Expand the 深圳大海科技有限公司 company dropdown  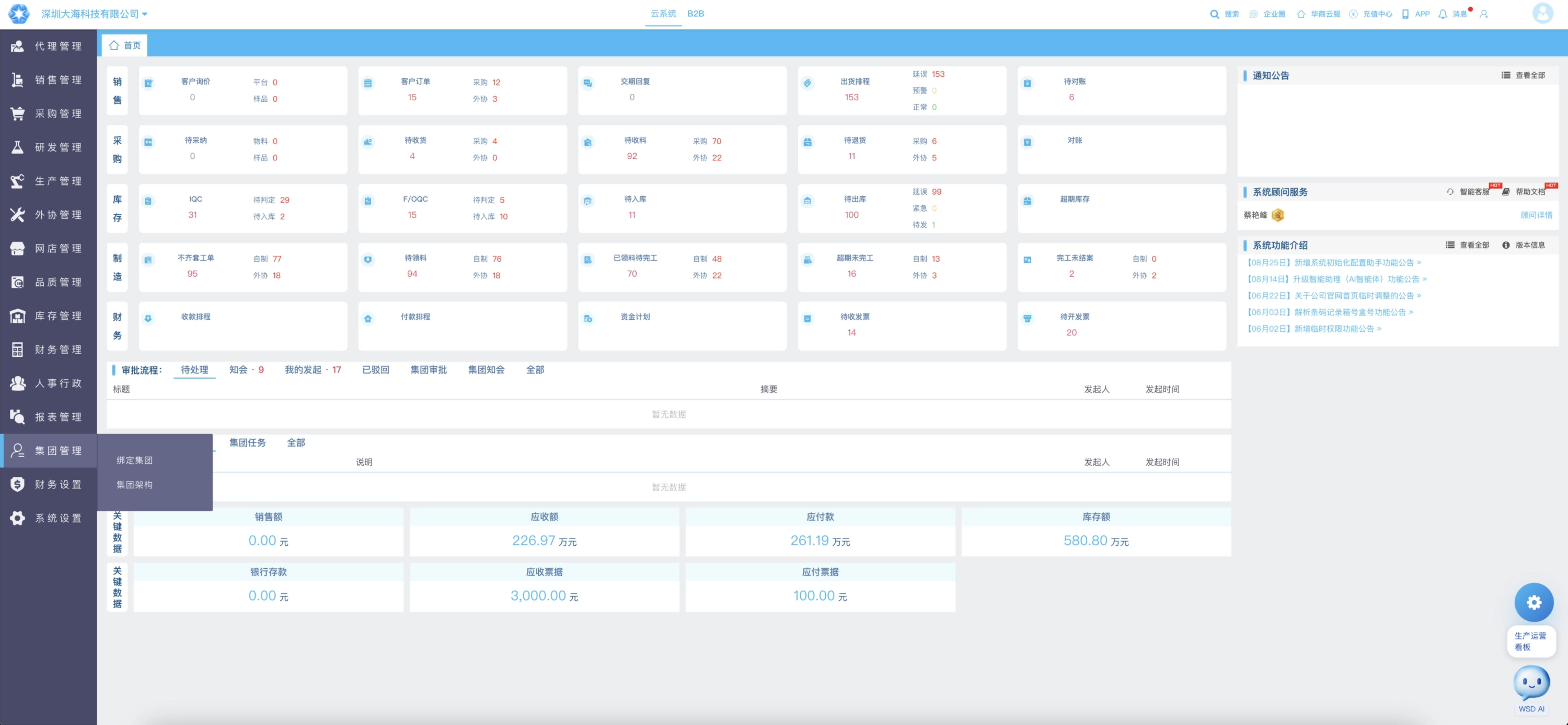pos(94,13)
